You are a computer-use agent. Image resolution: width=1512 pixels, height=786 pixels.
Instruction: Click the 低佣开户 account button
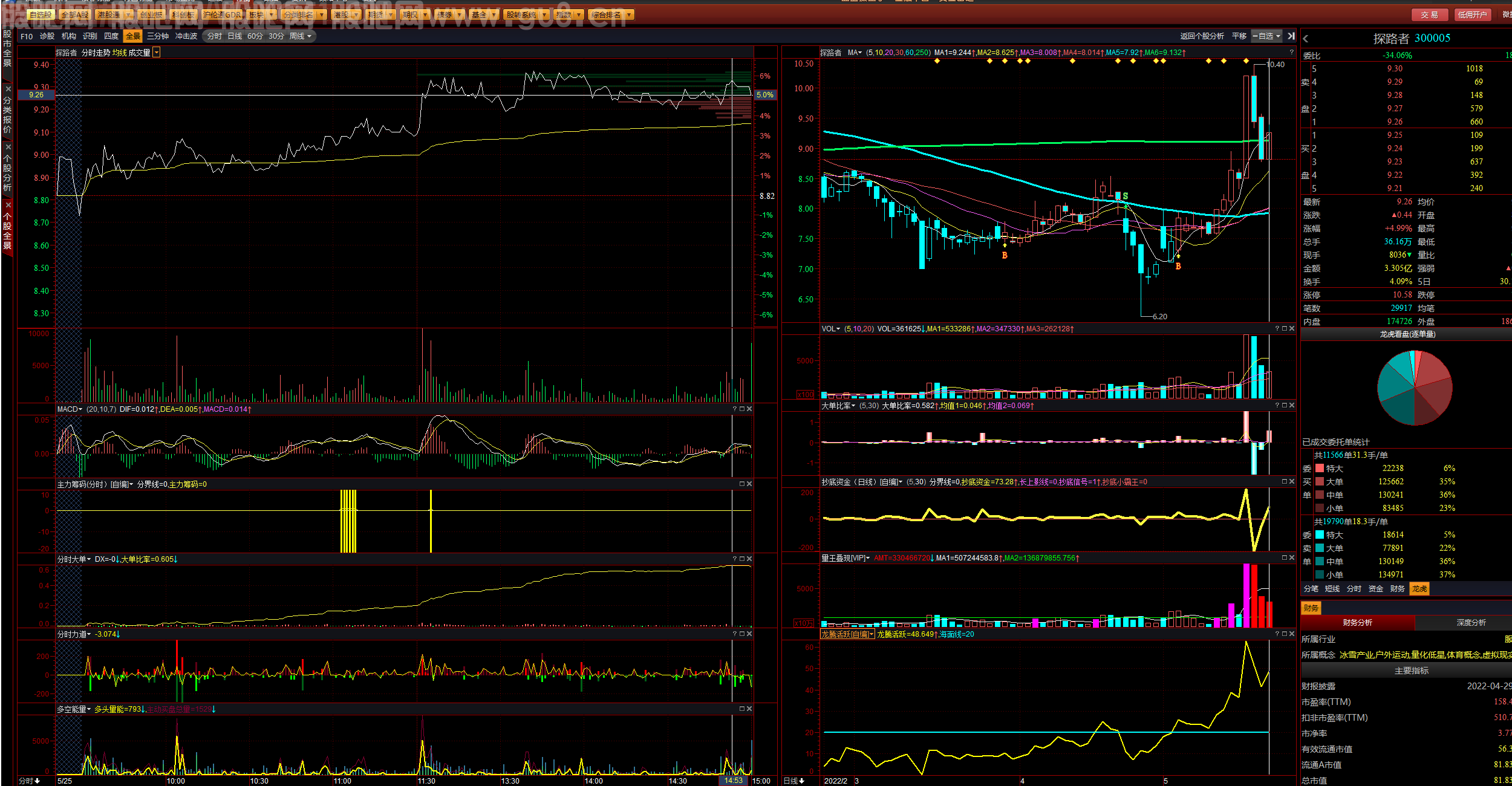click(x=1472, y=15)
